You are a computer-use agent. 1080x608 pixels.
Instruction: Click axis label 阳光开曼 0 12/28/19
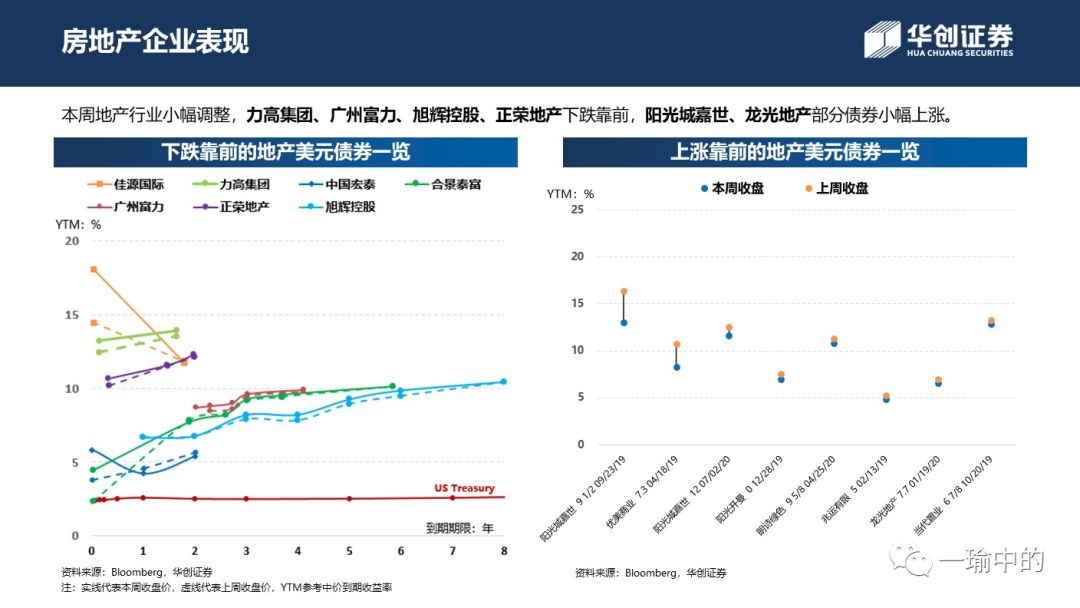pyautogui.click(x=749, y=490)
